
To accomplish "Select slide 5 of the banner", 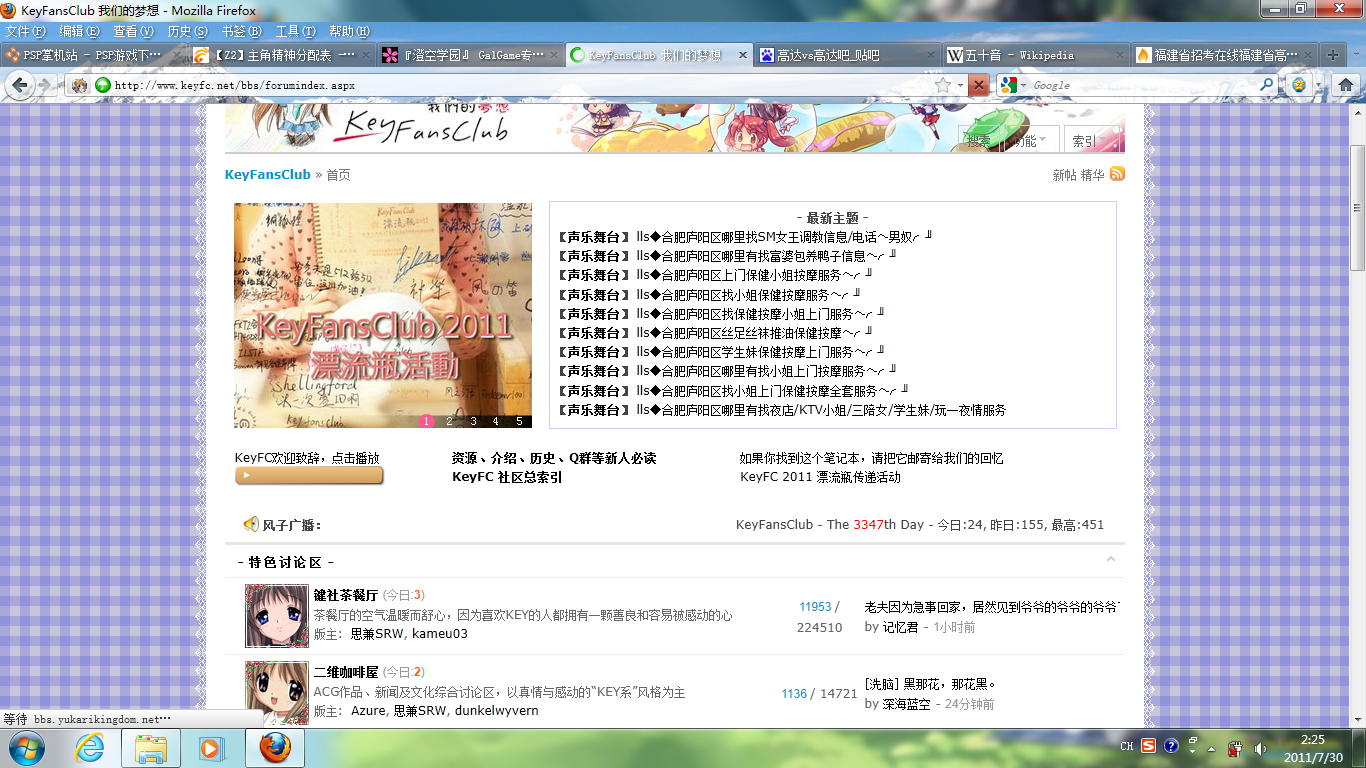I will point(519,421).
